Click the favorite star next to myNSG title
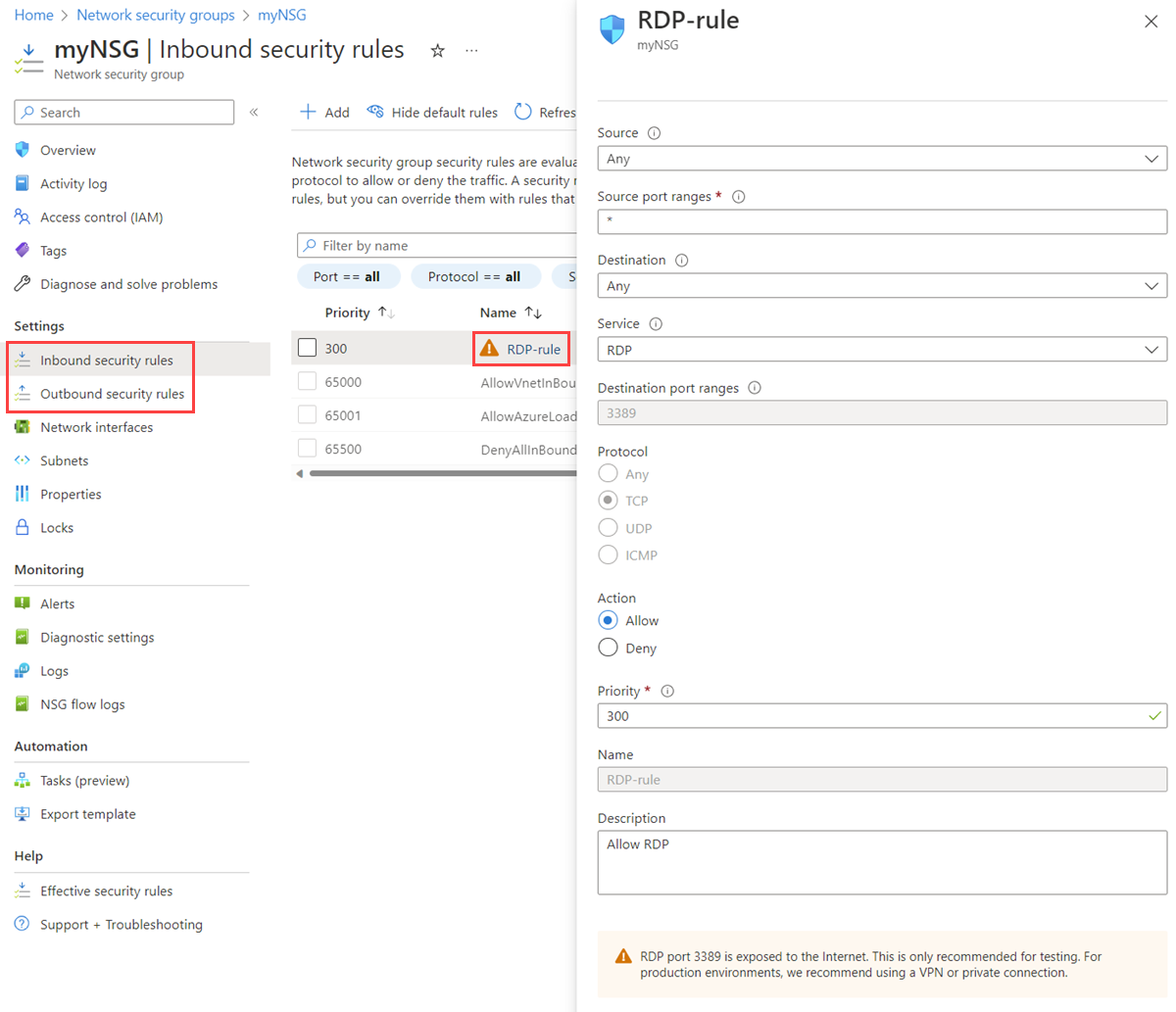Viewport: 1176px width, 1012px height. (437, 49)
